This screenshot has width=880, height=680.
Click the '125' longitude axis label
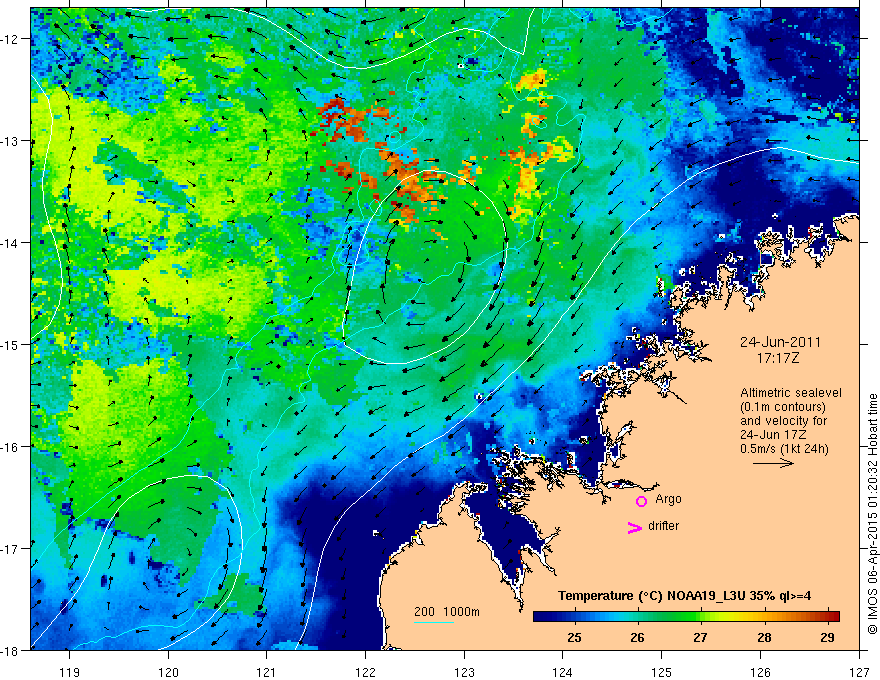(x=662, y=672)
